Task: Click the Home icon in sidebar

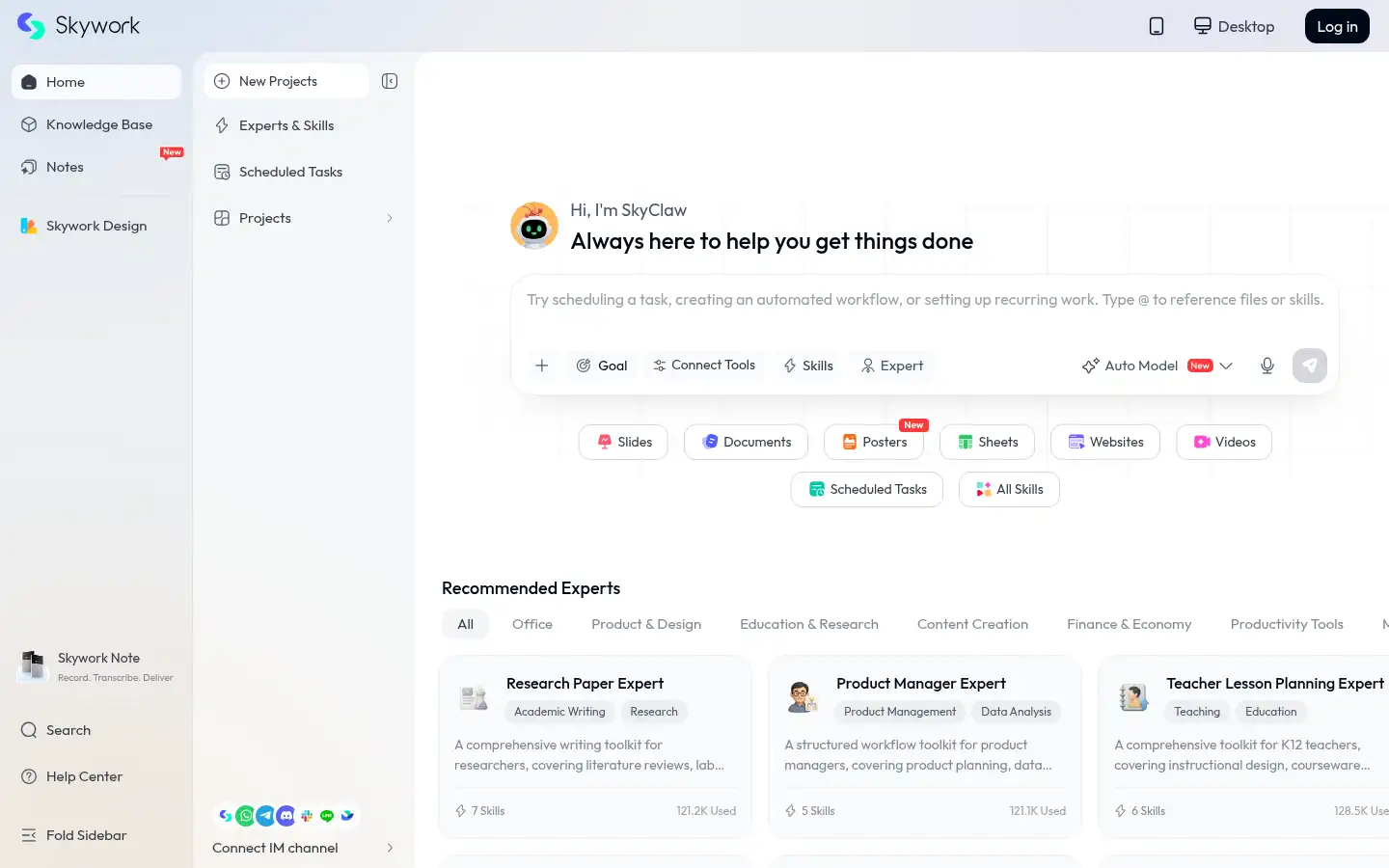Action: click(x=29, y=82)
